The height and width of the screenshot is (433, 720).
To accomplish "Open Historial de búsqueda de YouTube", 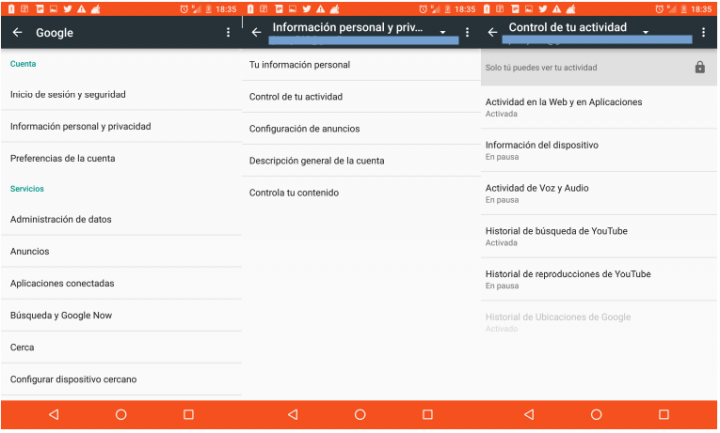I will tap(599, 236).
